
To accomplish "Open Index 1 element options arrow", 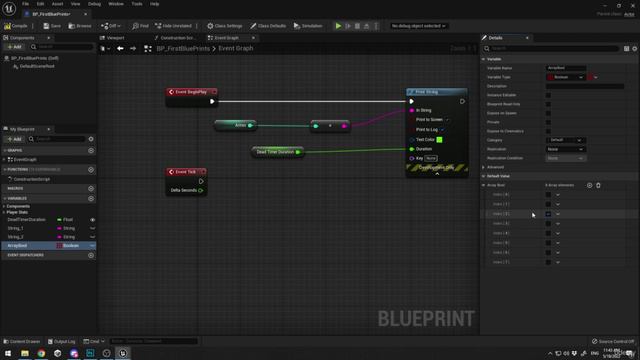I will click(x=558, y=204).
